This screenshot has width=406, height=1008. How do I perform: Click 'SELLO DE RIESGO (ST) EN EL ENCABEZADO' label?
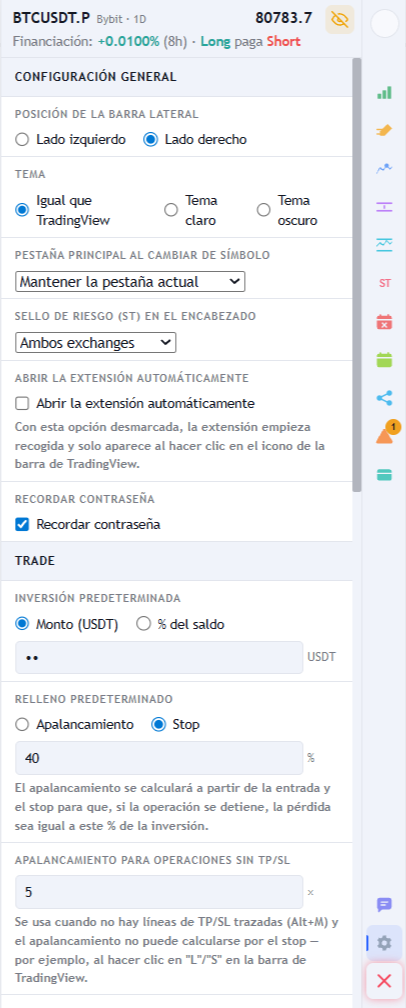[x=135, y=316]
